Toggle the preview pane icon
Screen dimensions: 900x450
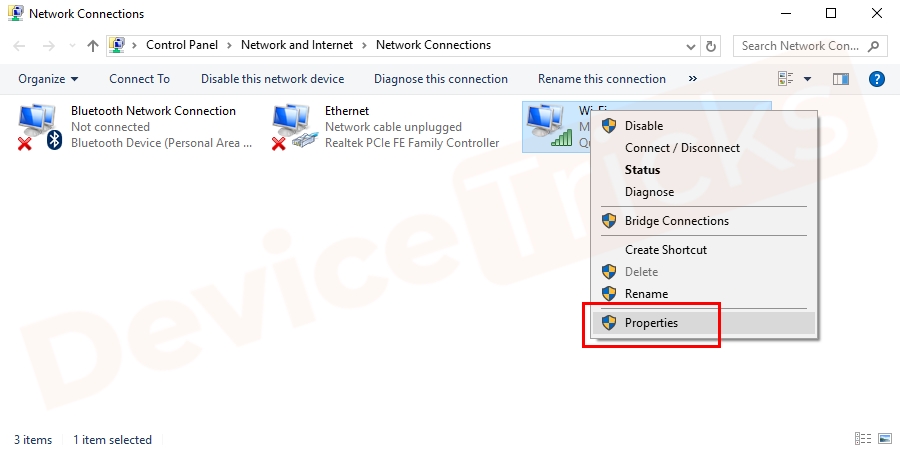(840, 79)
